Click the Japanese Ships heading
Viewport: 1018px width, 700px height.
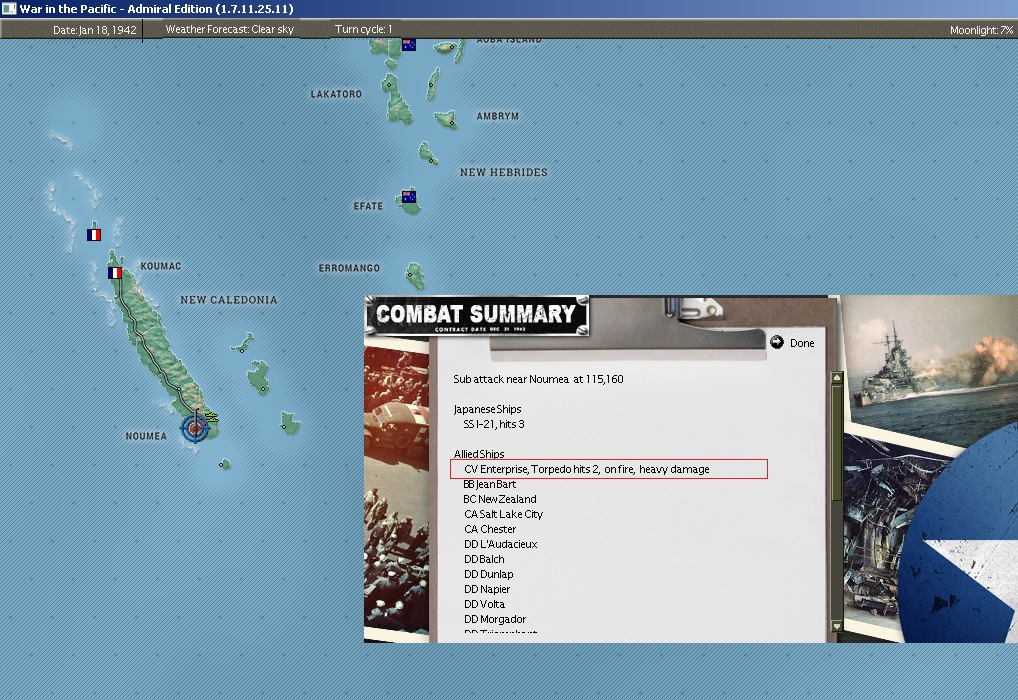(x=487, y=409)
